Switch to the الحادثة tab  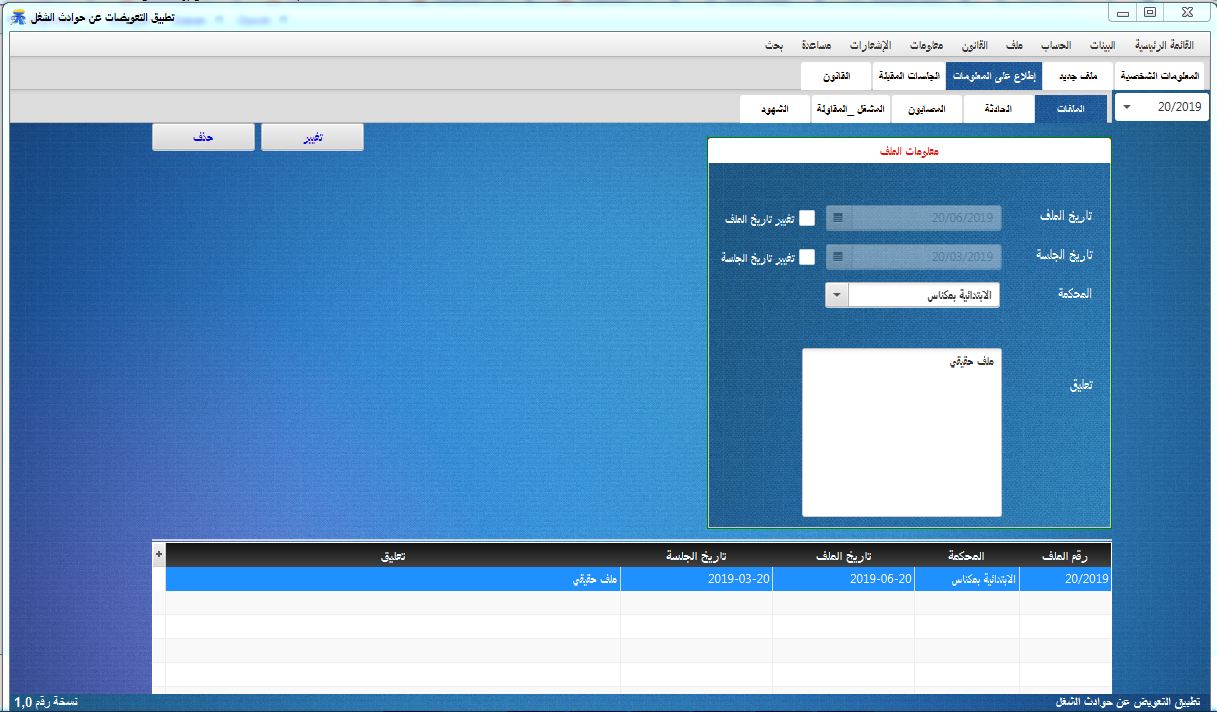[999, 109]
